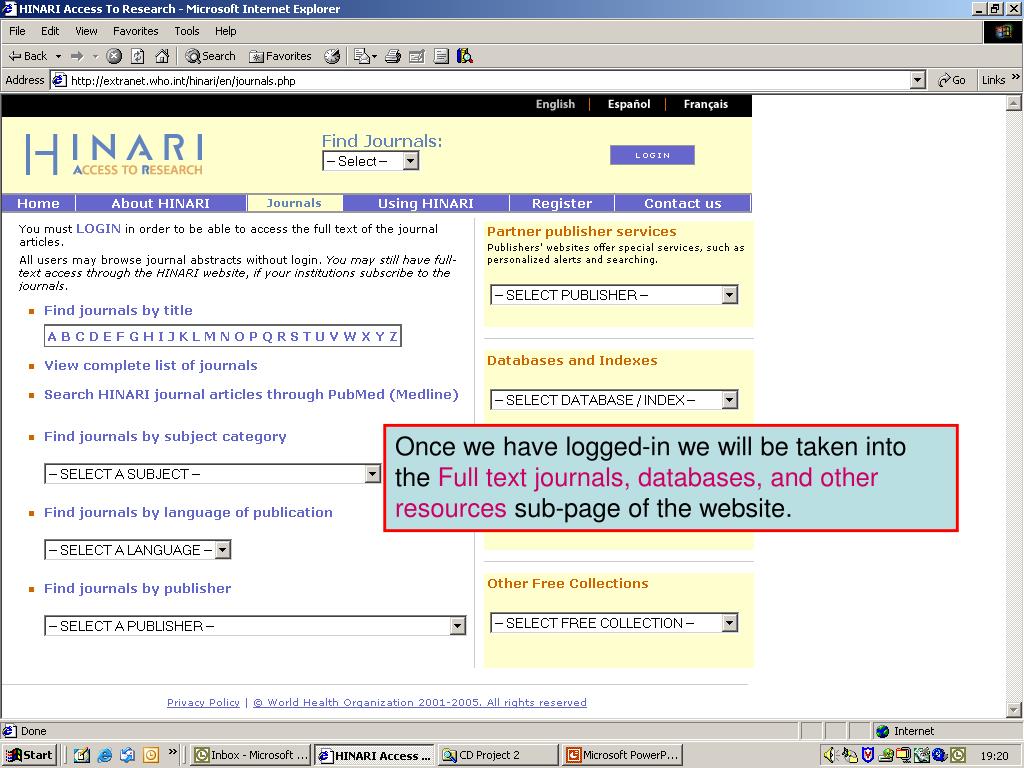Go to the Home page icon
The height and width of the screenshot is (768, 1024).
click(162, 56)
